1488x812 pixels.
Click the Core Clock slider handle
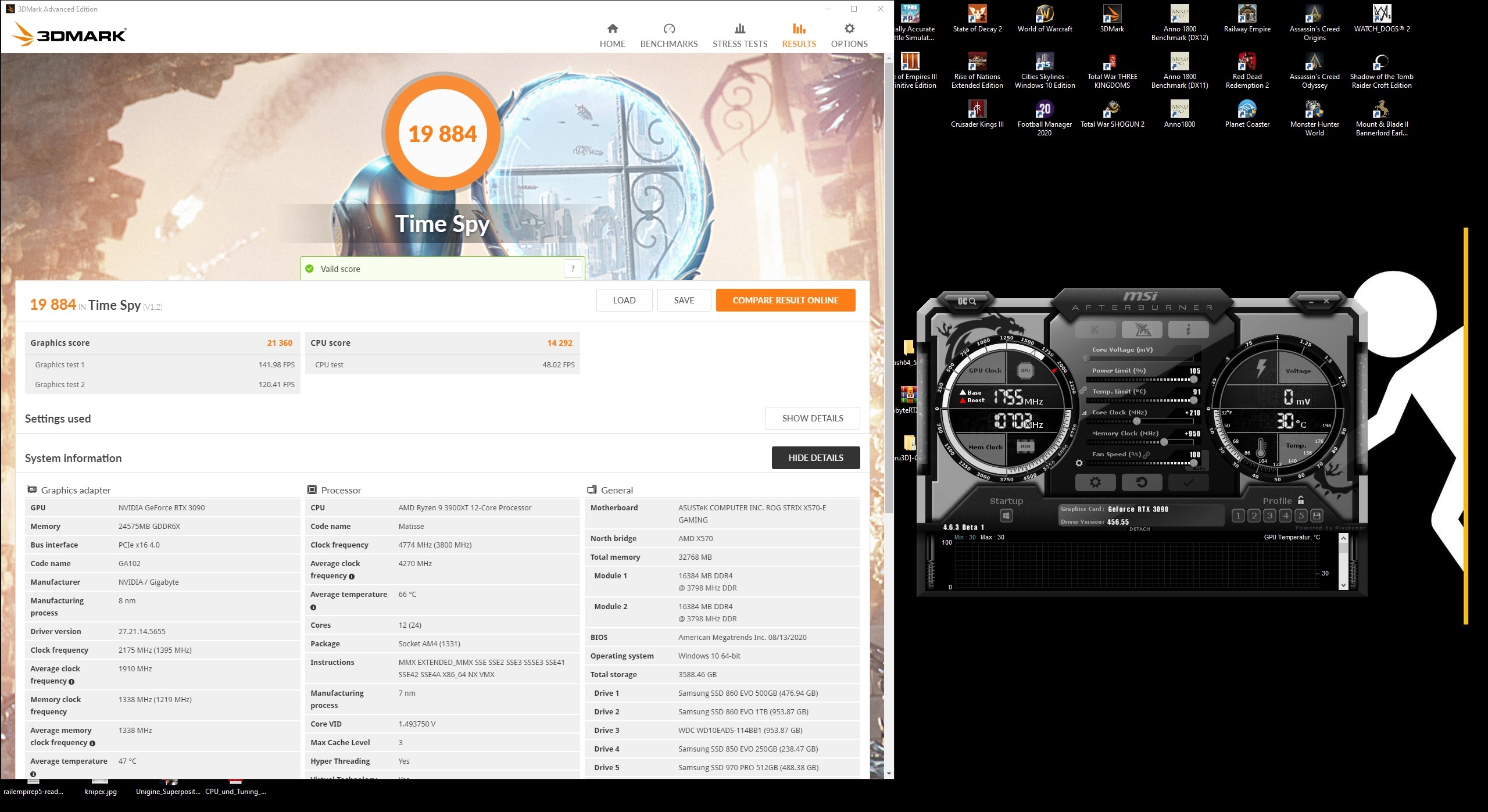point(1137,421)
